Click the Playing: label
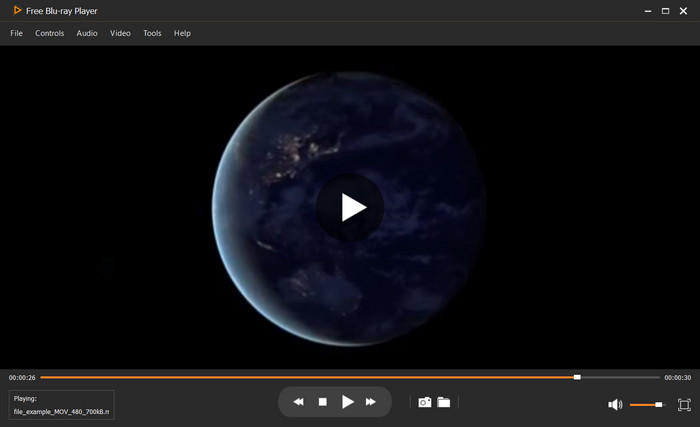 (25, 398)
